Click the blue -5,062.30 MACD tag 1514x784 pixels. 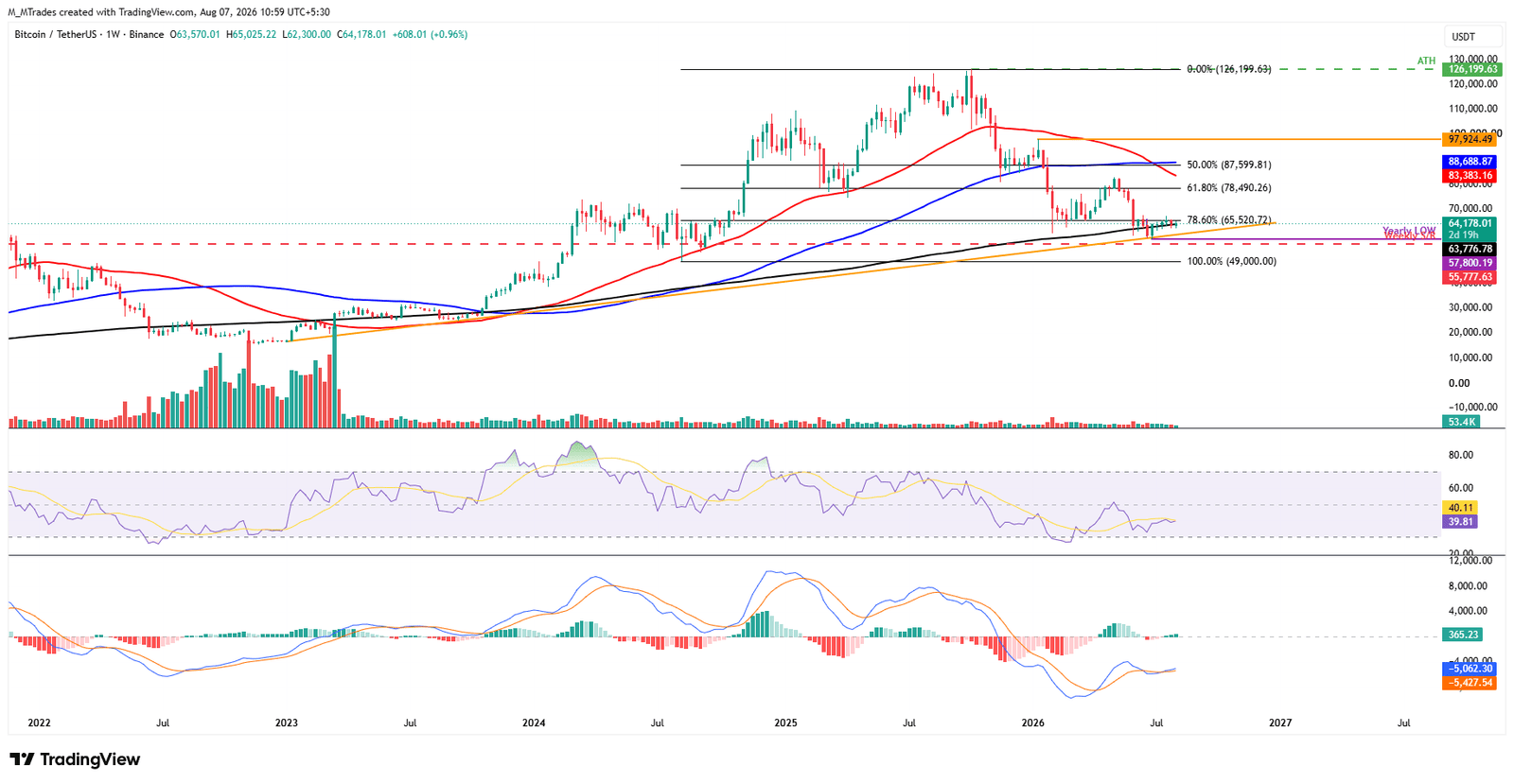point(1470,669)
